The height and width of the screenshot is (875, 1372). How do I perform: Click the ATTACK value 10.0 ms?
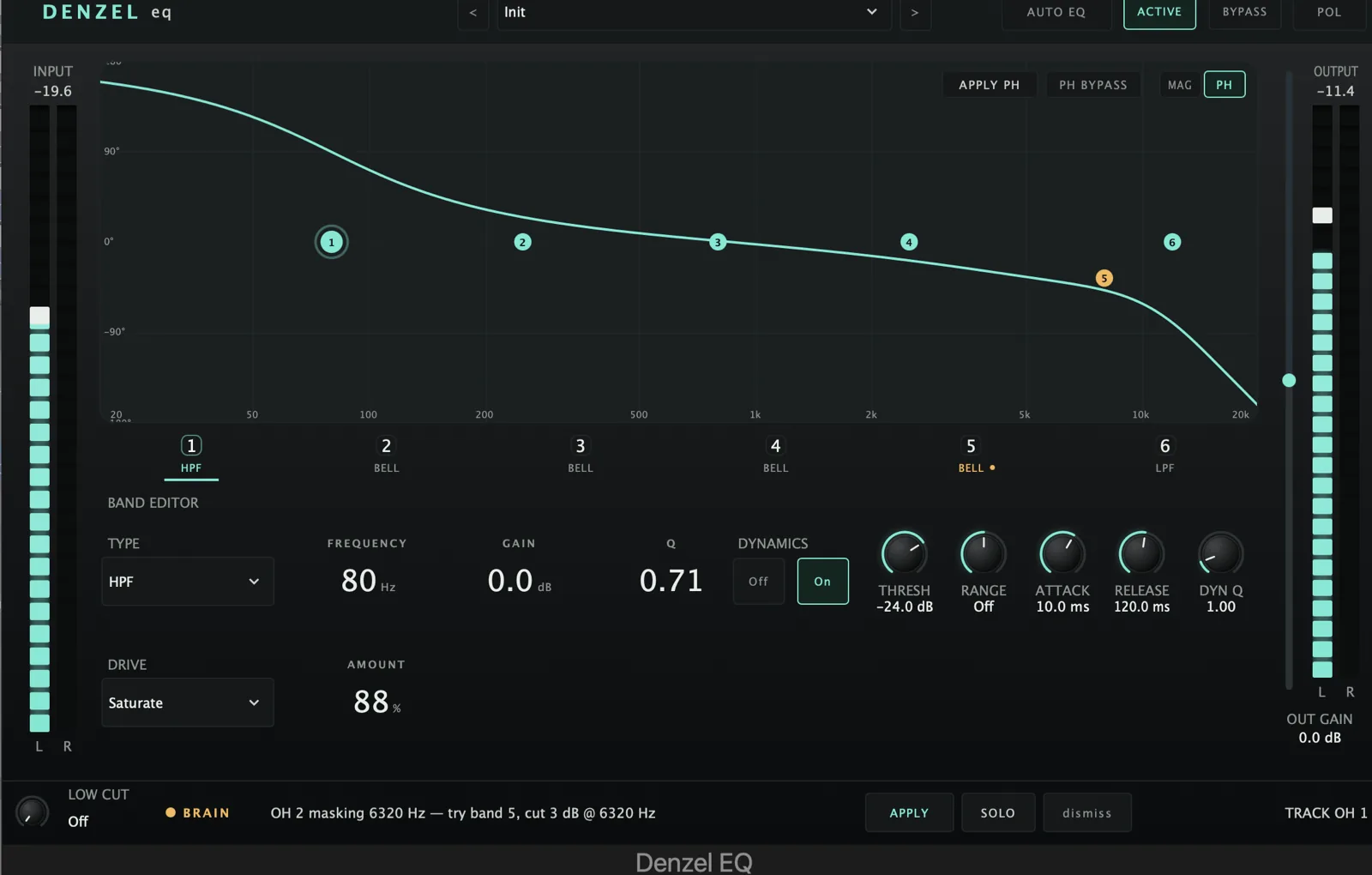click(x=1062, y=606)
